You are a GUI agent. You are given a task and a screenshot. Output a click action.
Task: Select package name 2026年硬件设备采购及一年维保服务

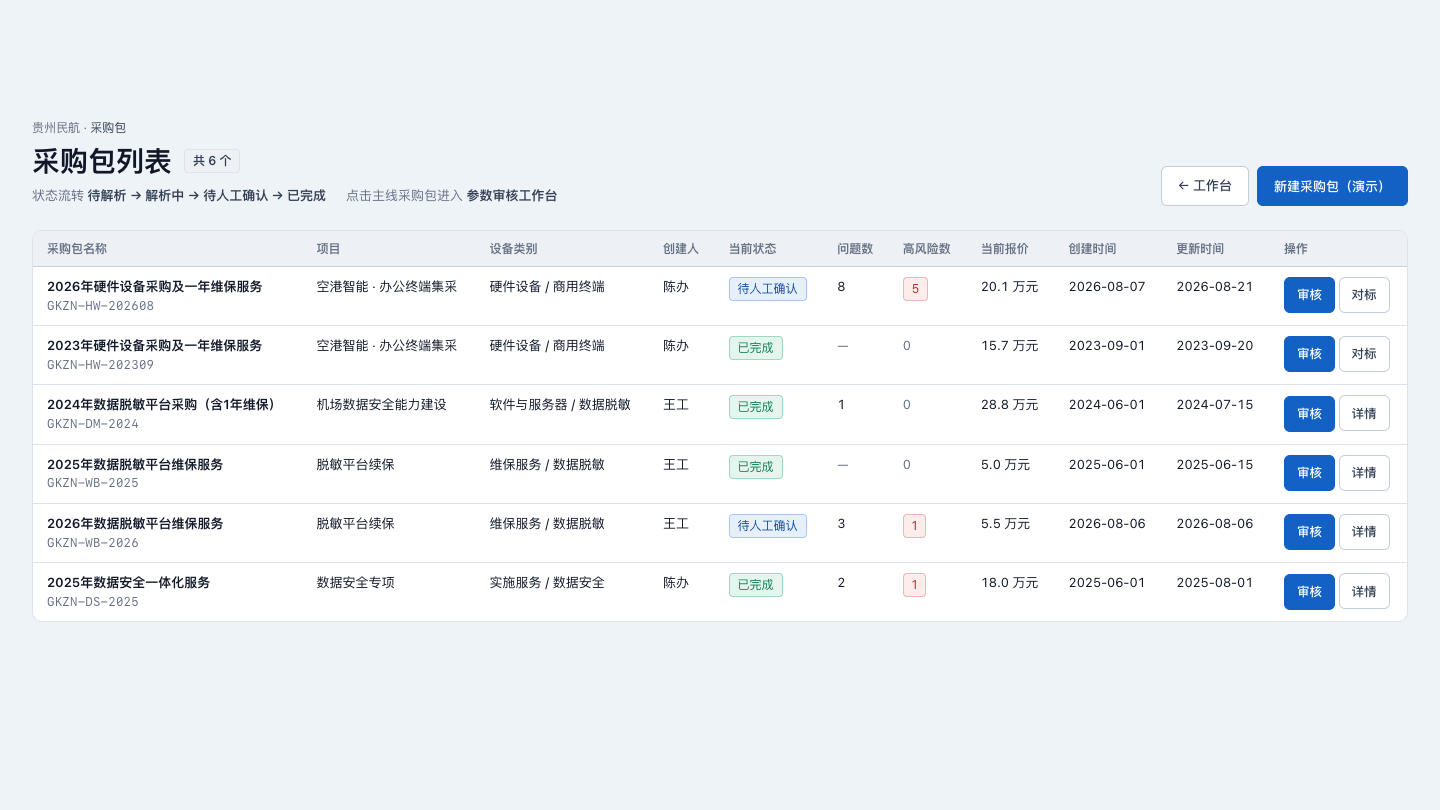(155, 287)
